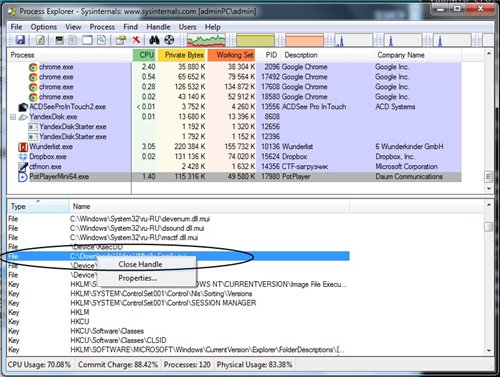The height and width of the screenshot is (377, 500).
Task: Open the System Information toolbar icon
Action: 59,40
